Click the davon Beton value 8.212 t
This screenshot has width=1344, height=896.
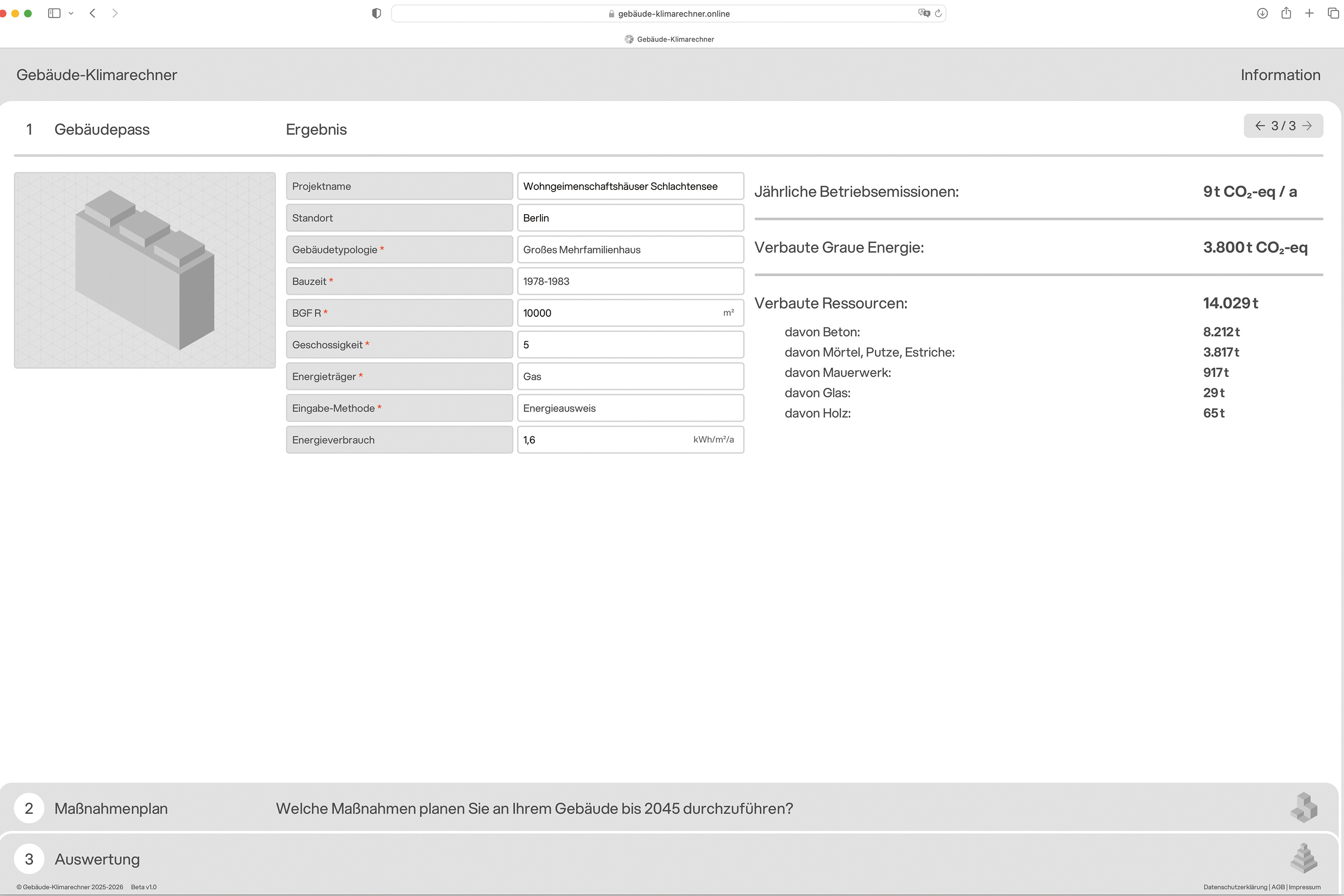tap(1221, 332)
